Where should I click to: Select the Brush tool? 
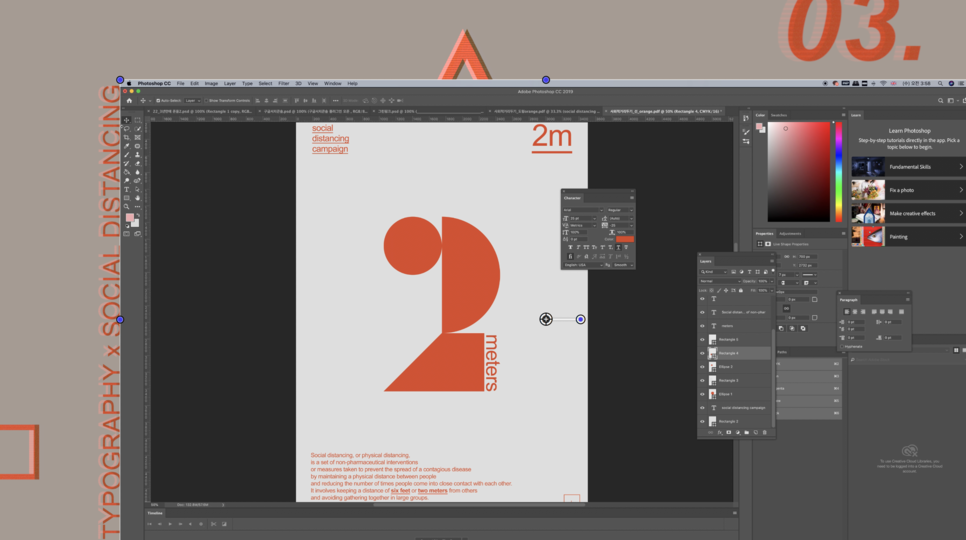[x=126, y=155]
